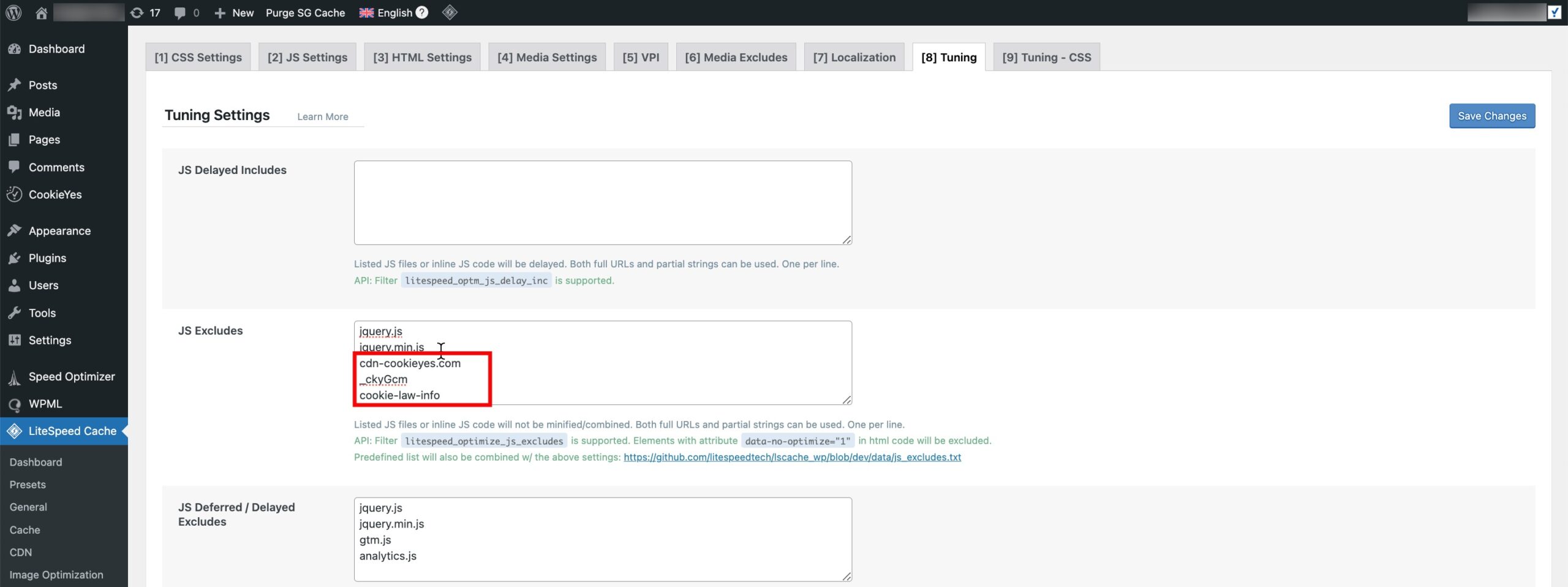Viewport: 1568px width, 587px height.
Task: Open the Learn More link
Action: click(x=323, y=116)
